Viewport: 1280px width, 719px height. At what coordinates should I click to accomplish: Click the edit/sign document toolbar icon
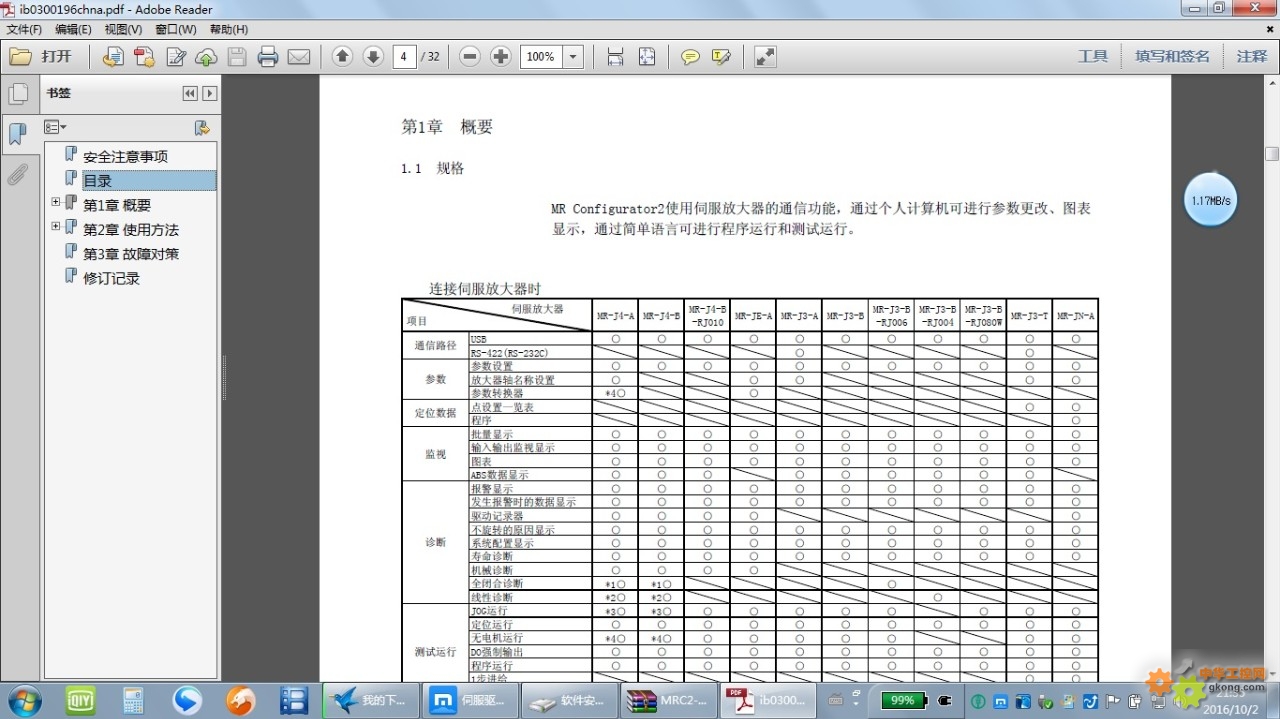176,57
